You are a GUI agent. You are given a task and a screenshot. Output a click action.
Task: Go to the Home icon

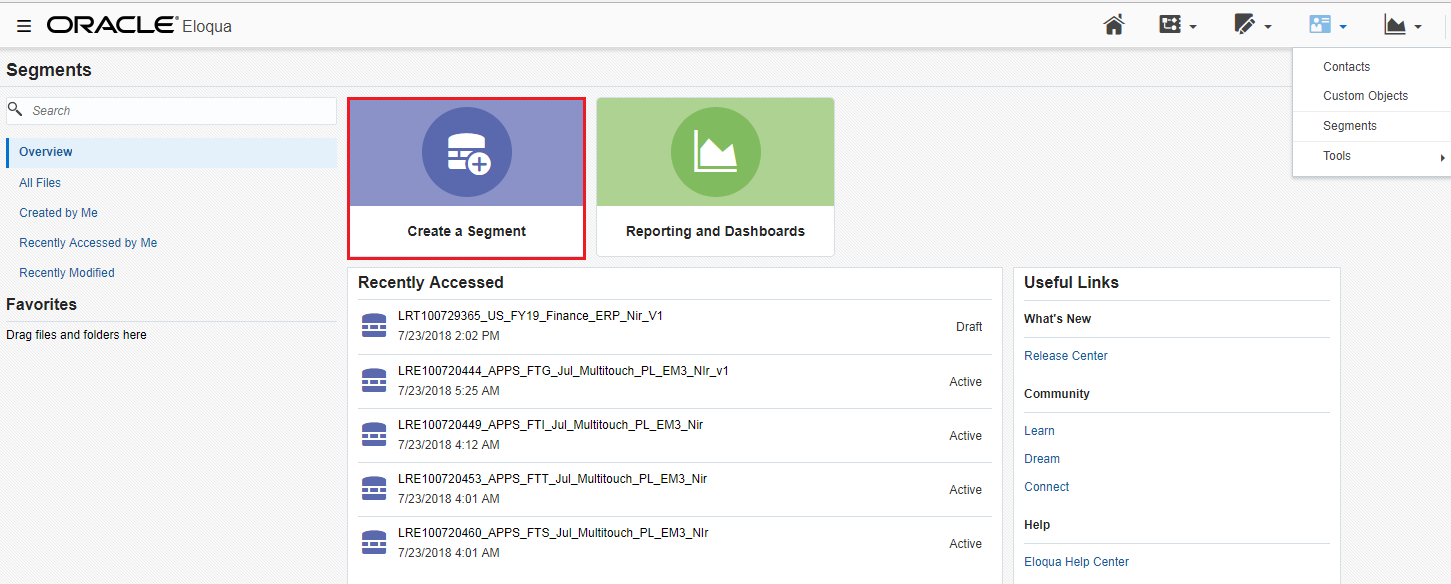tap(1114, 25)
